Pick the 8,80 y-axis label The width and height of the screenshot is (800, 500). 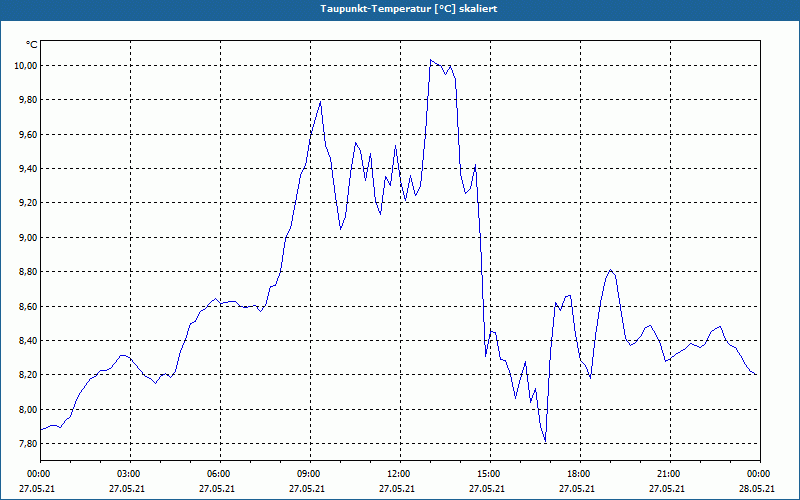pos(28,272)
